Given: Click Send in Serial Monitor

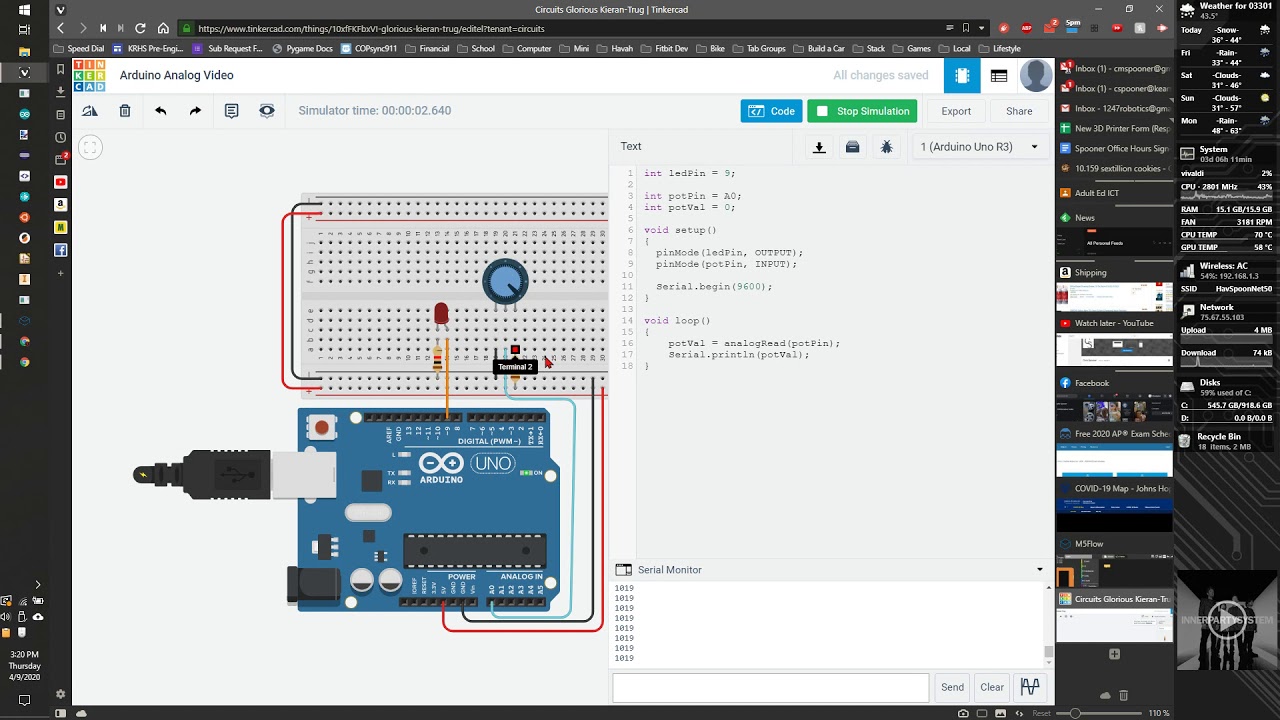Looking at the screenshot, I should (x=952, y=687).
